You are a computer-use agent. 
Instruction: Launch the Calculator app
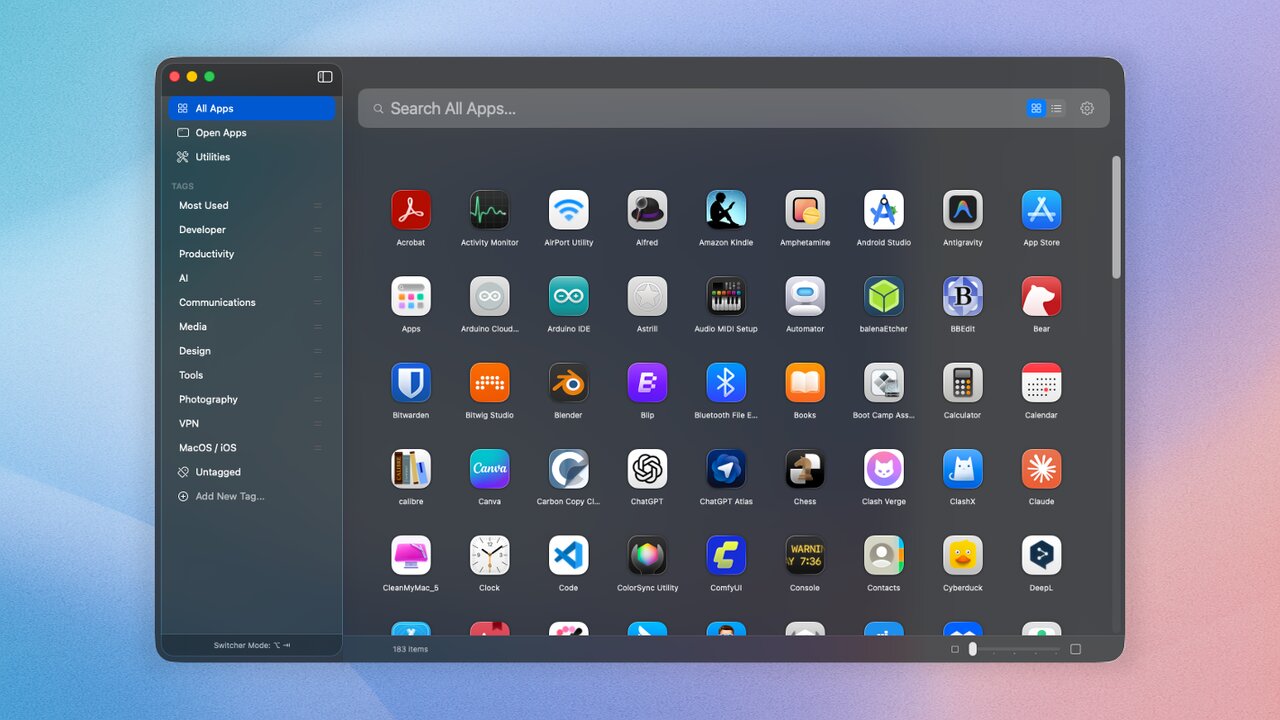[963, 383]
